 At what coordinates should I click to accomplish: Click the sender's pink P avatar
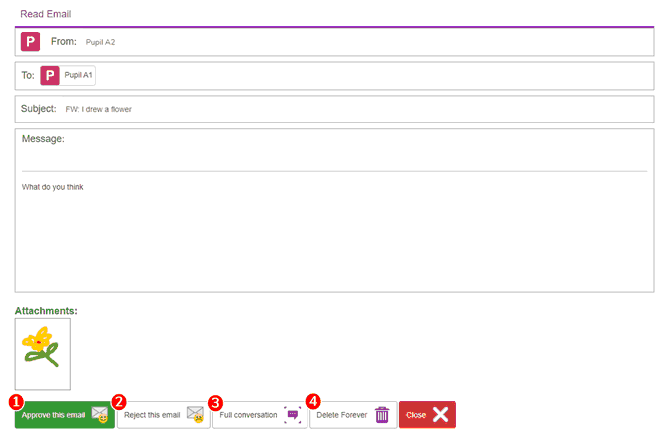click(30, 42)
